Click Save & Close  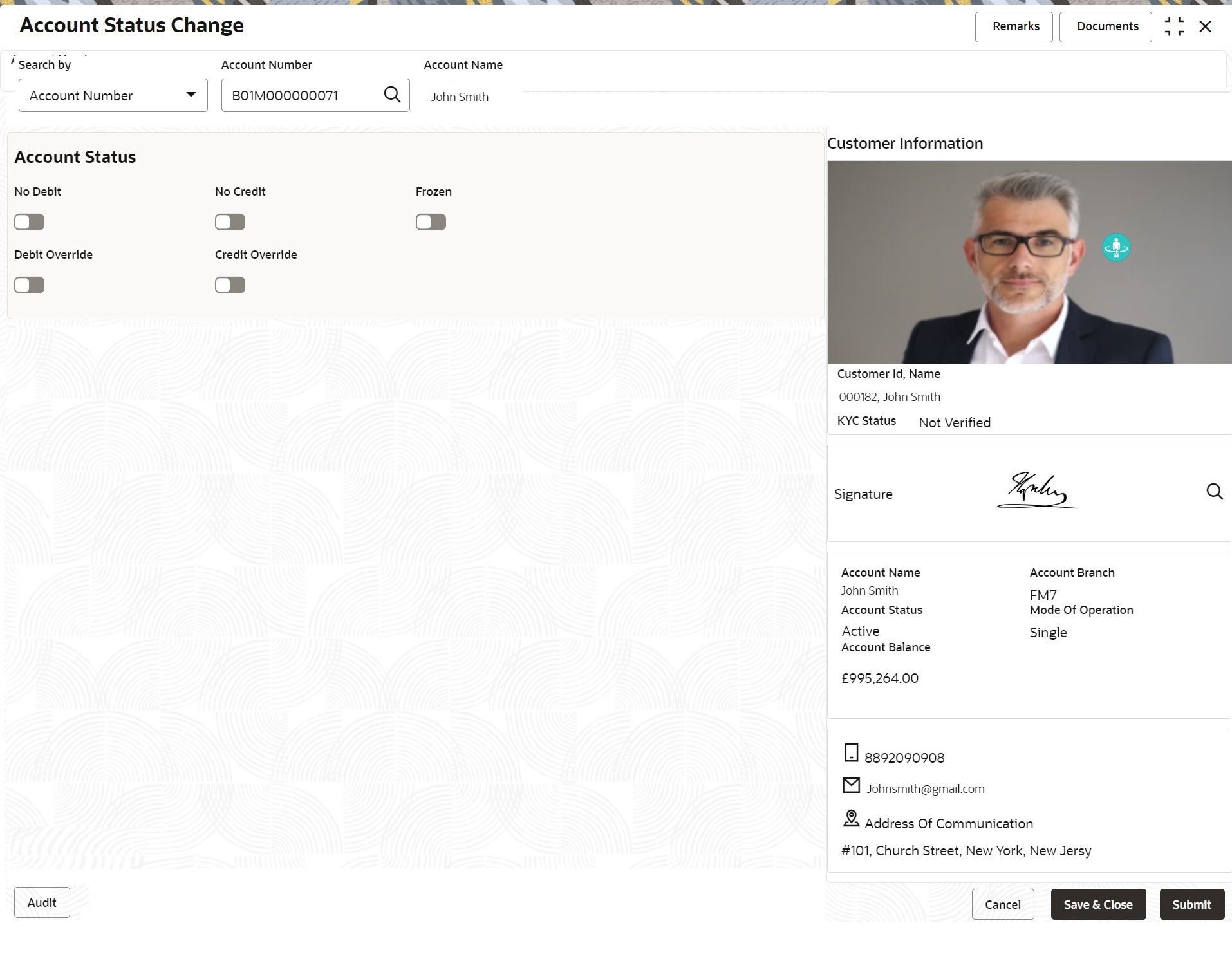(x=1099, y=904)
